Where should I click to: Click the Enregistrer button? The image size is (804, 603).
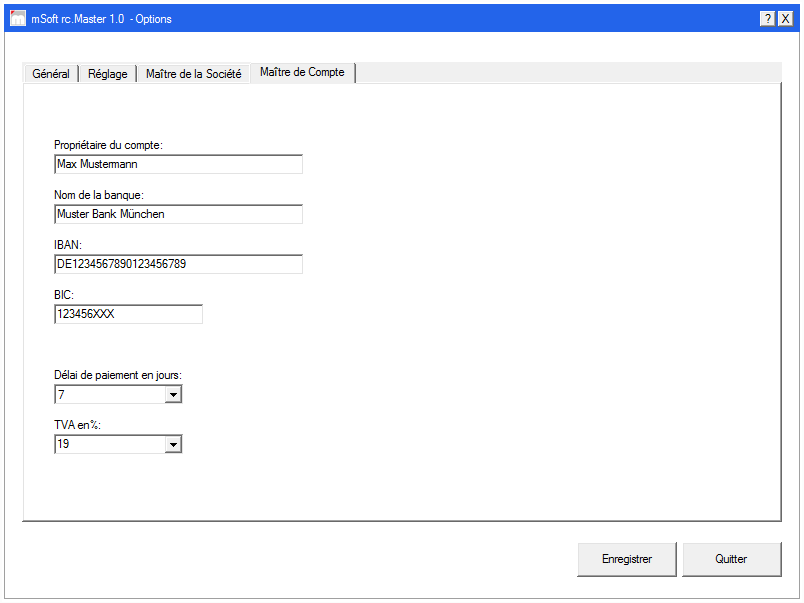pyautogui.click(x=627, y=559)
